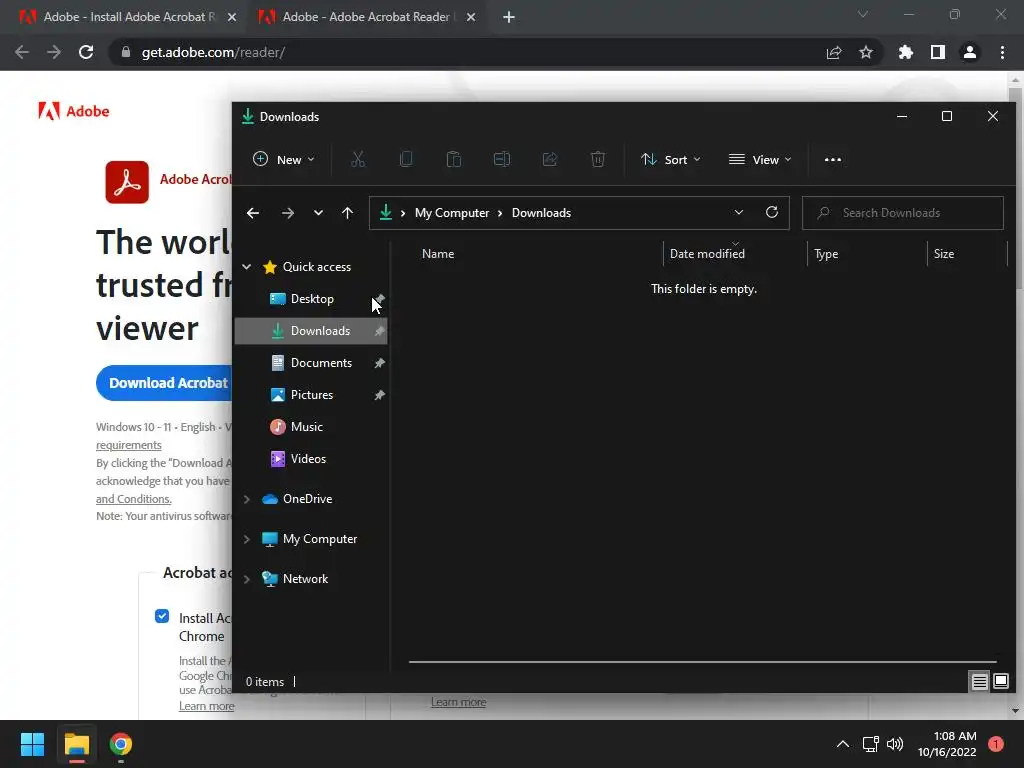This screenshot has width=1024, height=768.
Task: Close the first Chrome tab
Action: tap(232, 17)
